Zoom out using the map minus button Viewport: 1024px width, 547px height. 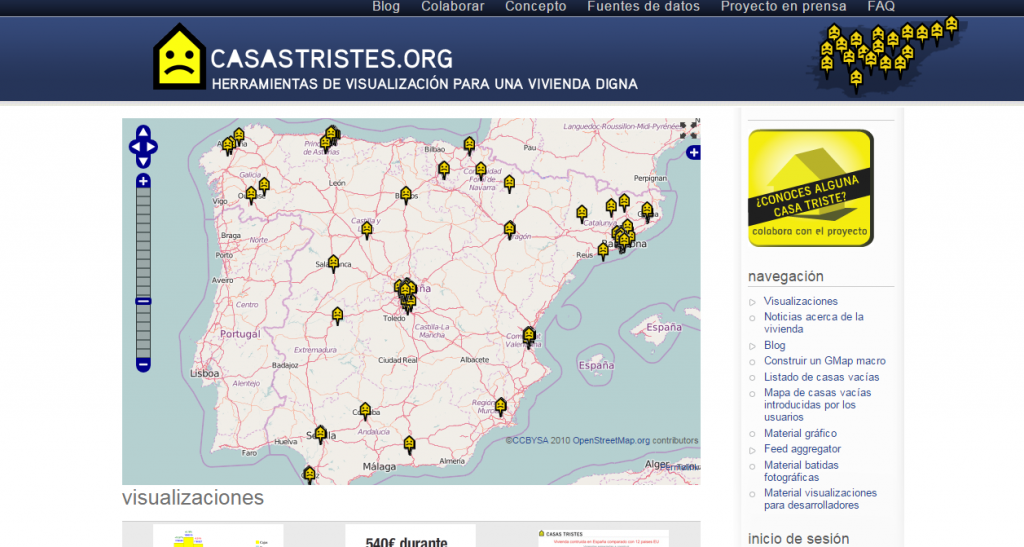[x=143, y=364]
